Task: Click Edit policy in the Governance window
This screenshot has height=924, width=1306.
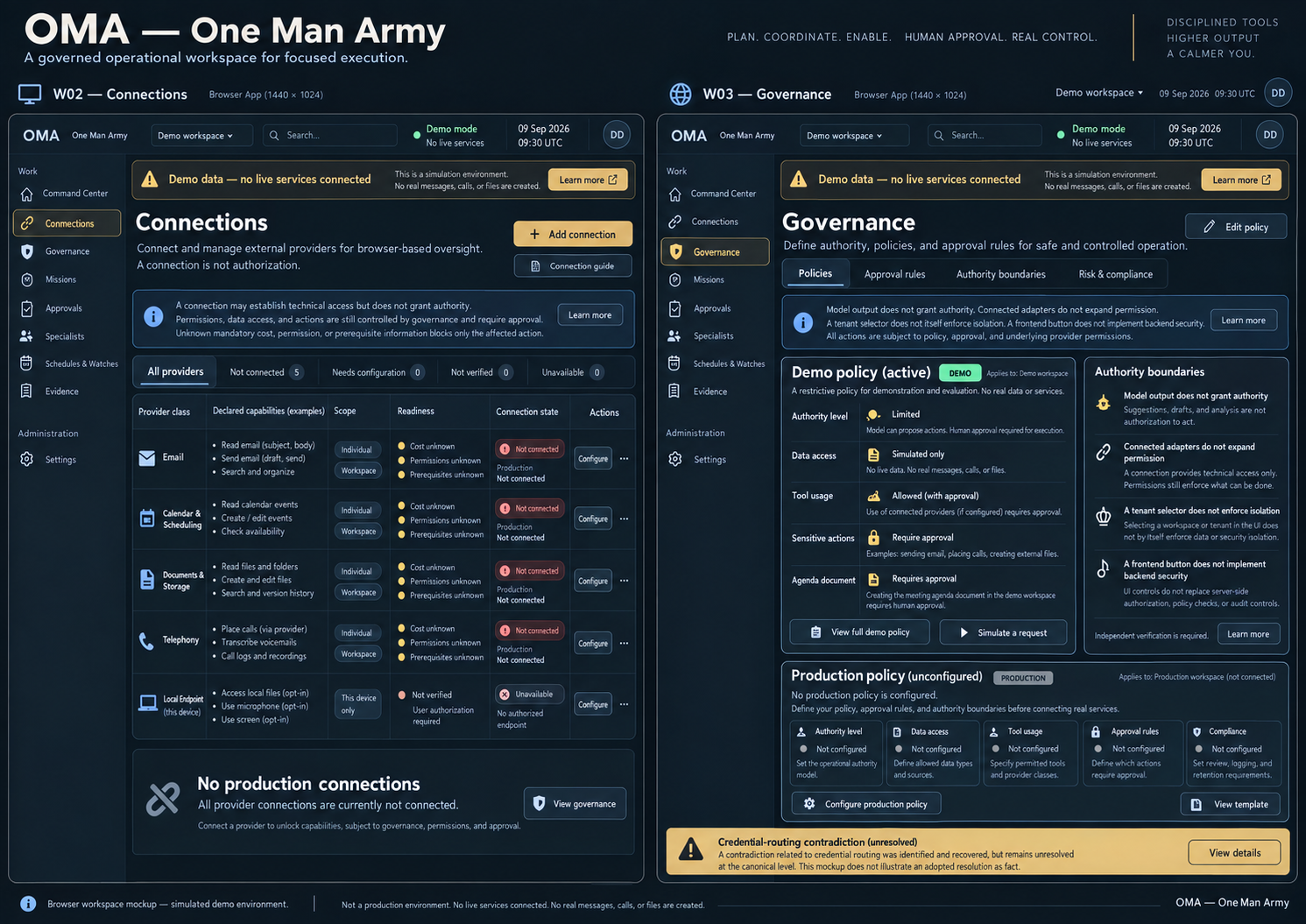Action: coord(1236,227)
